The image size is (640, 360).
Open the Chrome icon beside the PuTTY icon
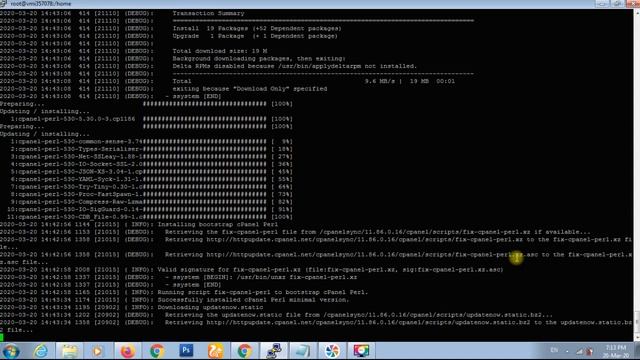coord(244,351)
